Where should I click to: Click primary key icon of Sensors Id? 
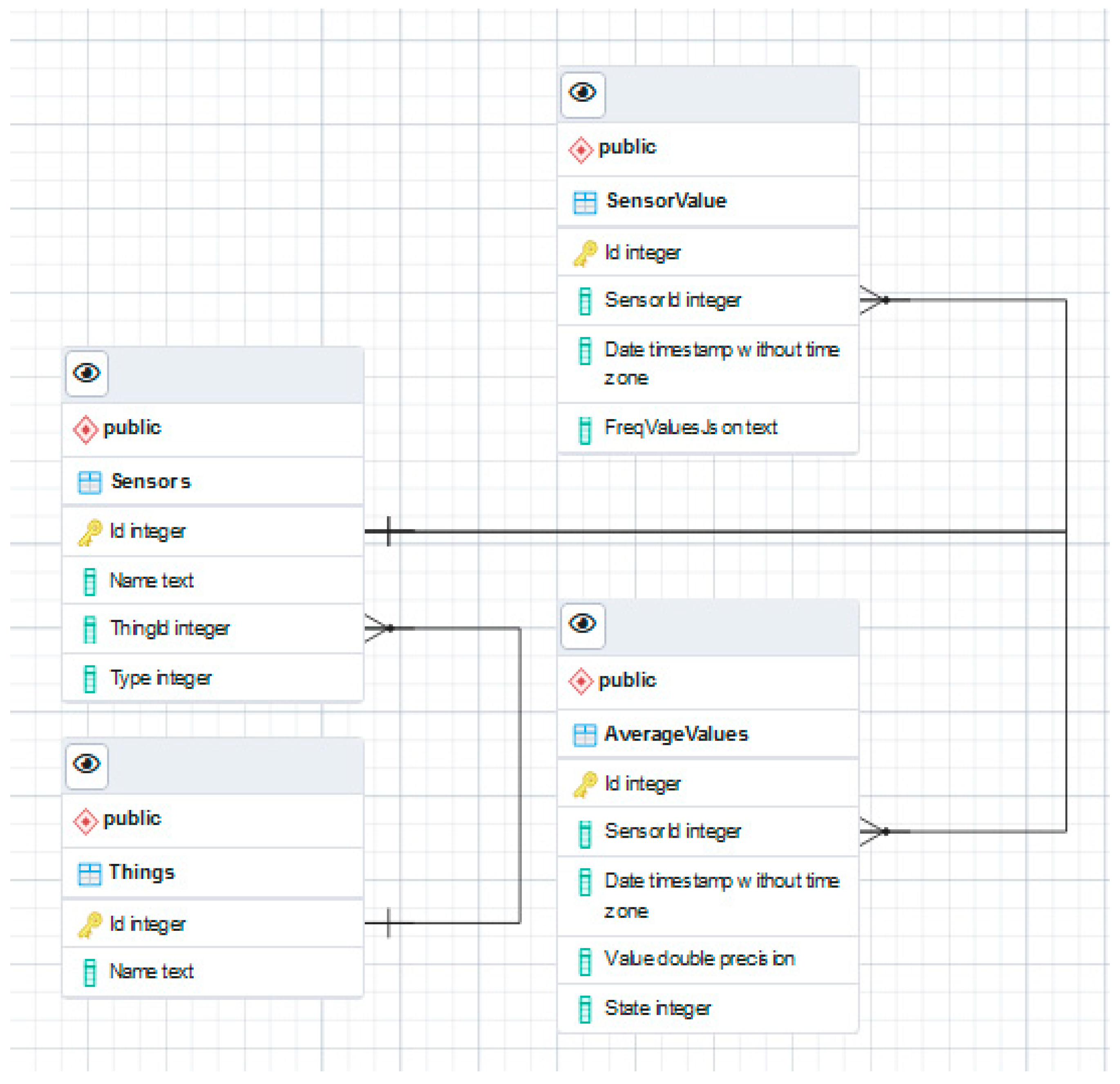[90, 532]
